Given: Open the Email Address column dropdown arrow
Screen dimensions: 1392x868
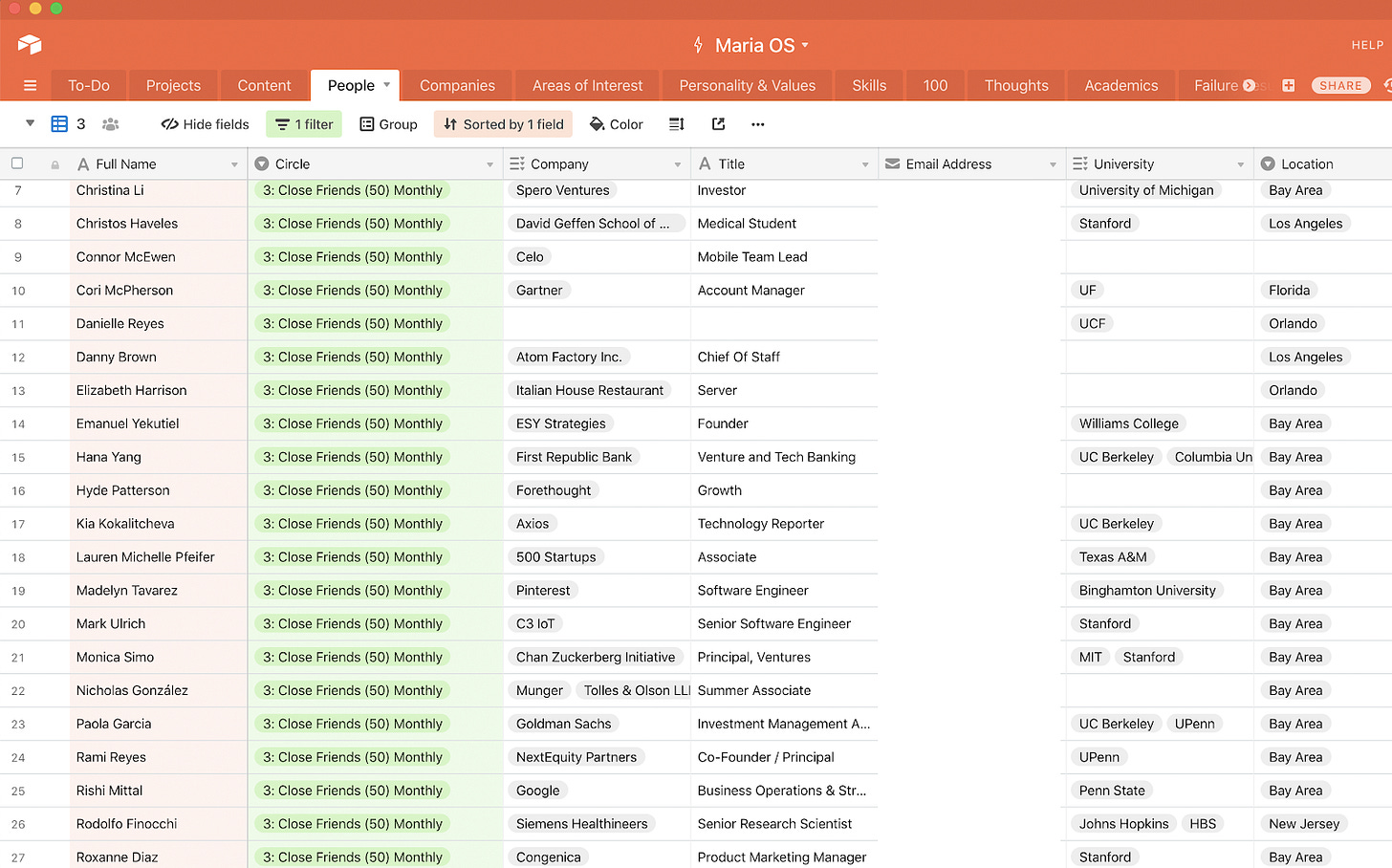Looking at the screenshot, I should [x=1053, y=164].
